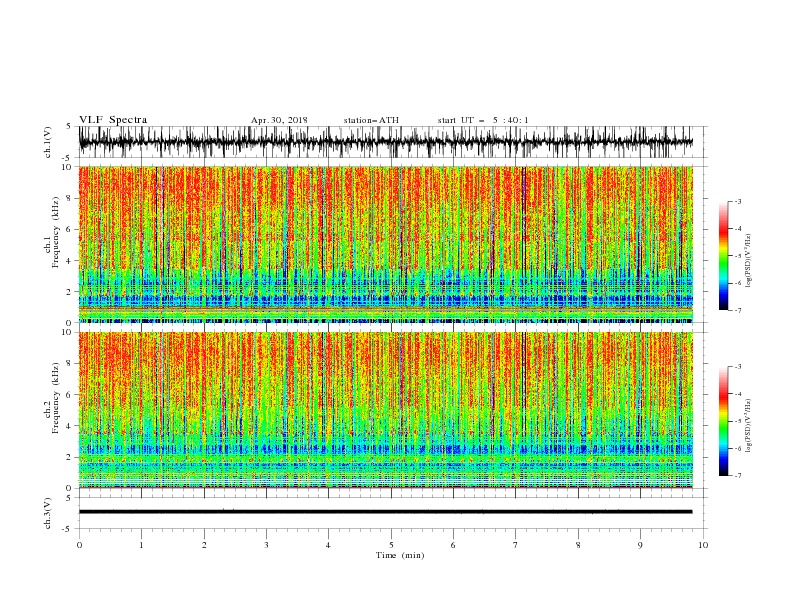Click the "Time (min)" axis label
Screen dimensions: 792x612
point(400,555)
